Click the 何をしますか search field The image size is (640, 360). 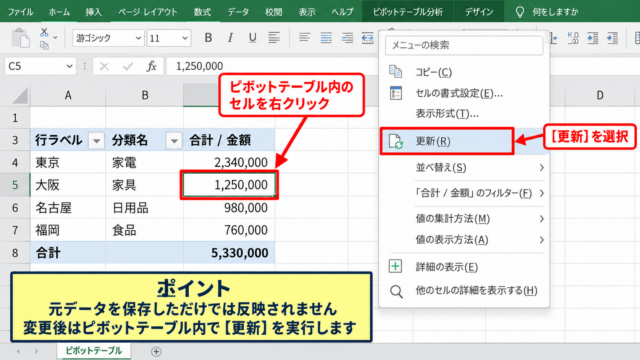(x=555, y=12)
